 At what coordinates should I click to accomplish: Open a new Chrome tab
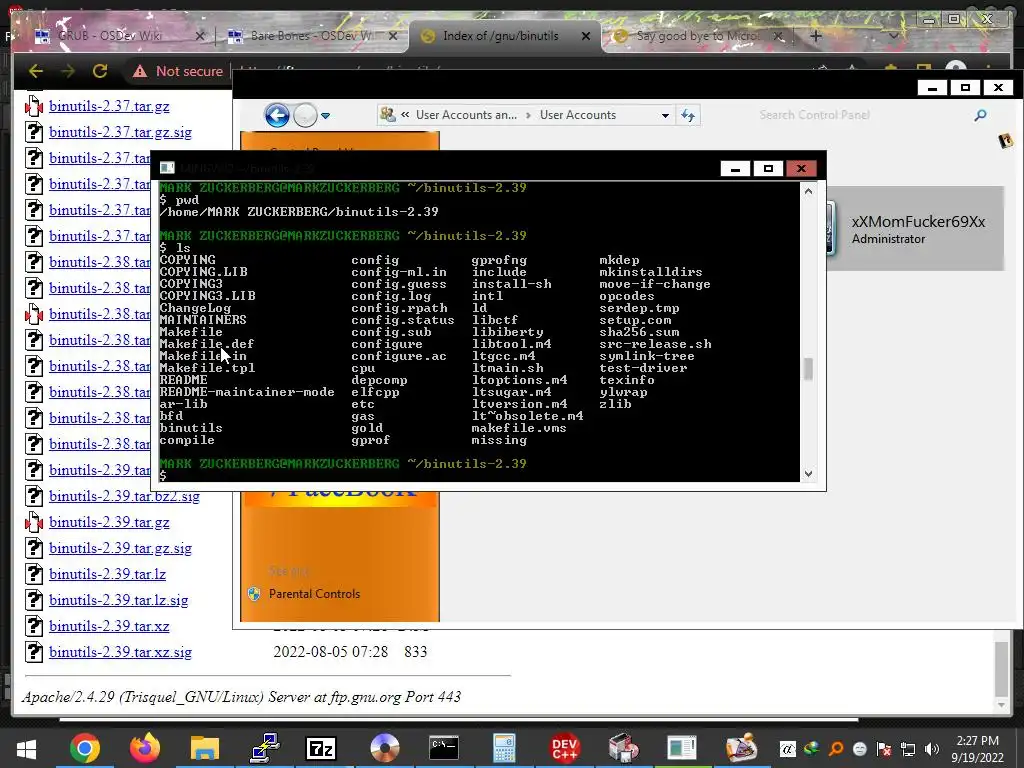click(816, 37)
